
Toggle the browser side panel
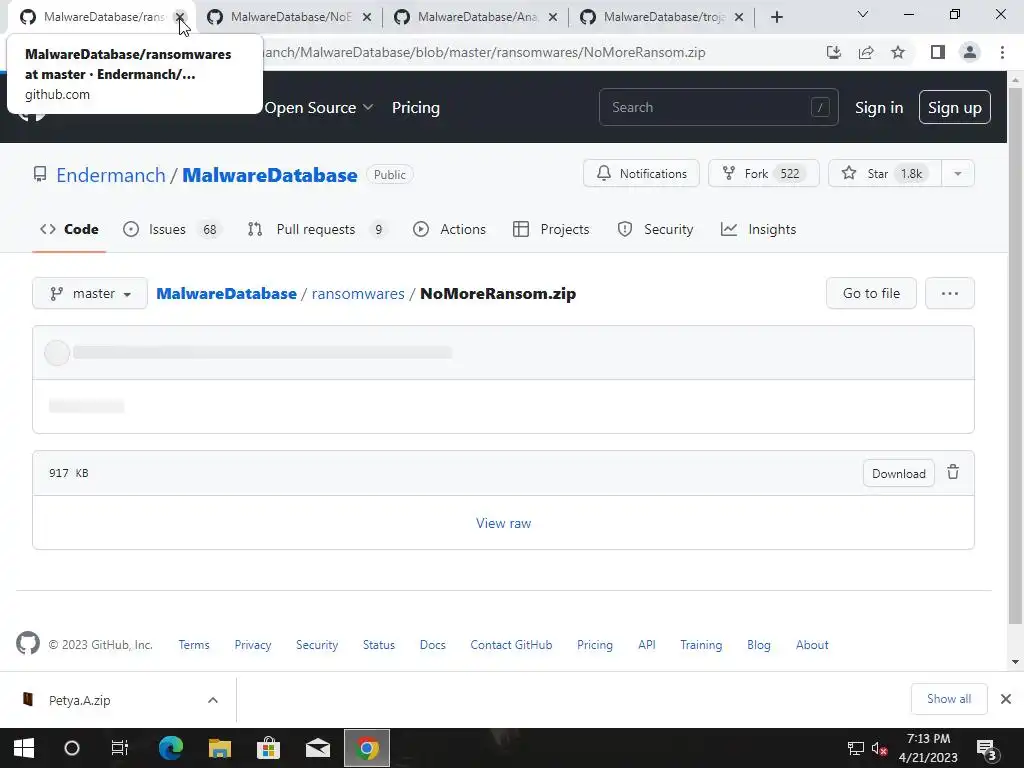938,52
